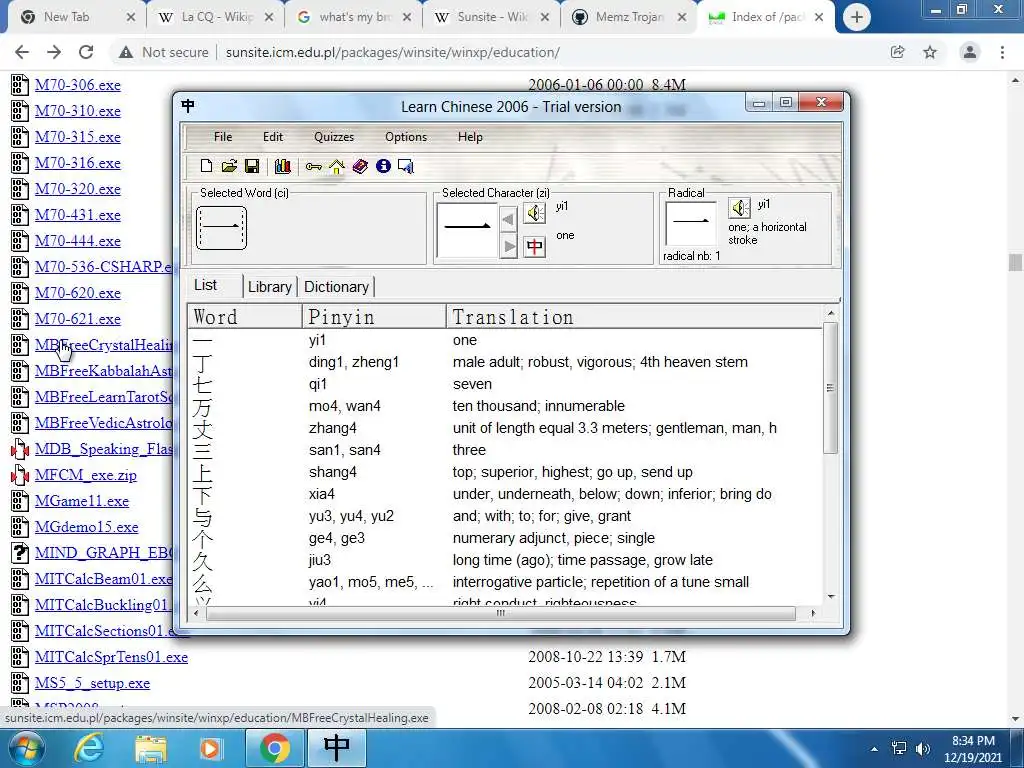Play pronunciation of selected character yi1
Screen dimensions: 1024x768
[535, 213]
